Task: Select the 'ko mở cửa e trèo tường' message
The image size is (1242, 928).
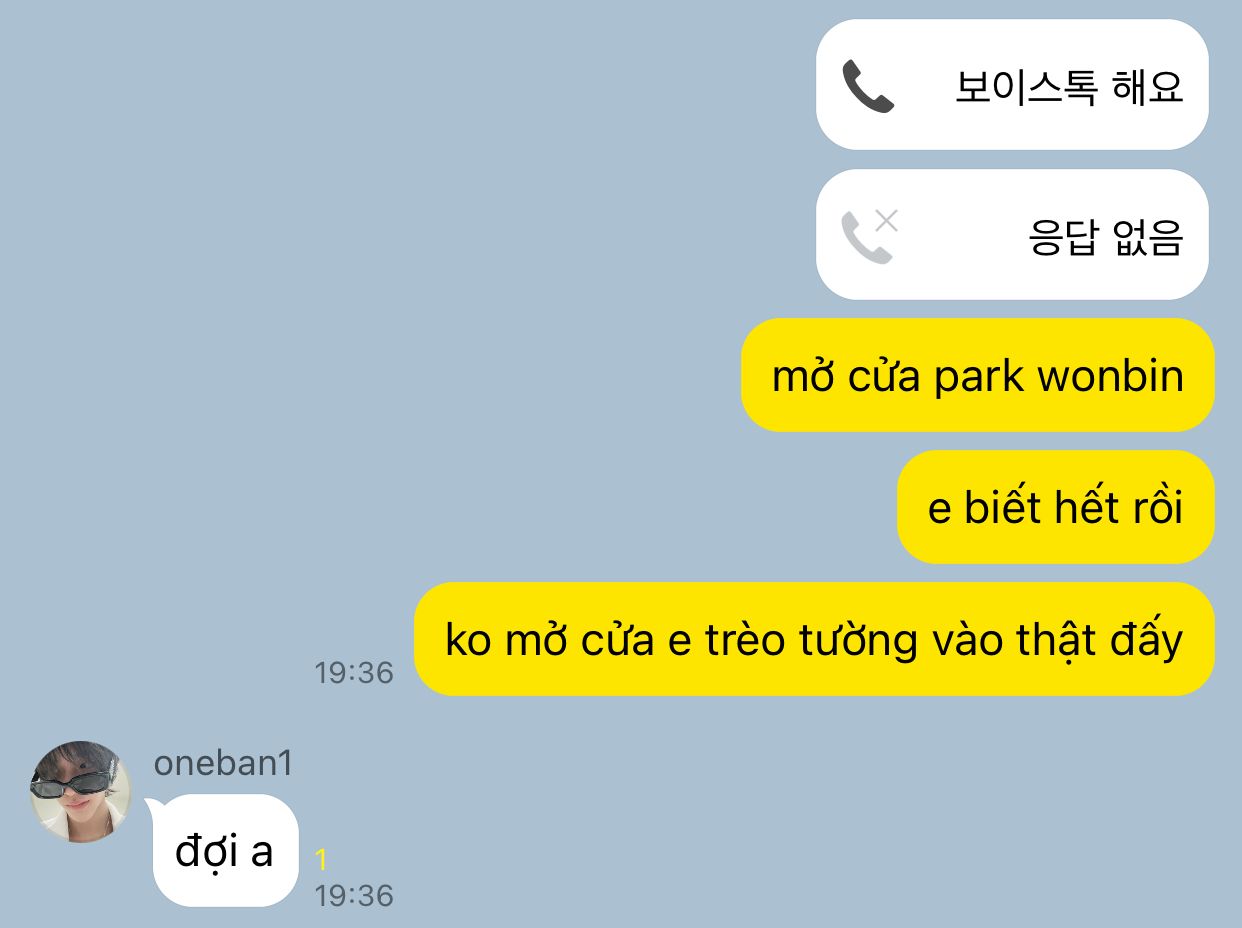Action: click(814, 639)
